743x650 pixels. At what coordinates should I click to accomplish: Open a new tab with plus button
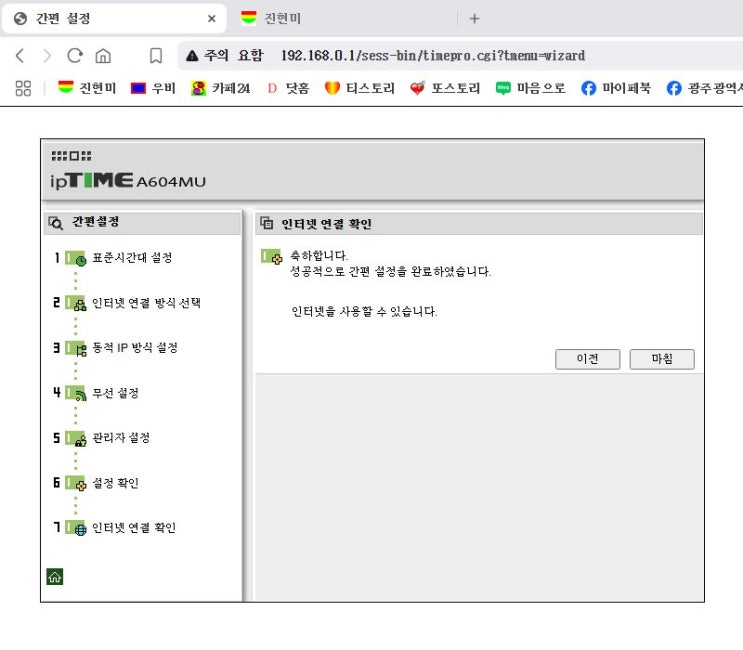(474, 18)
